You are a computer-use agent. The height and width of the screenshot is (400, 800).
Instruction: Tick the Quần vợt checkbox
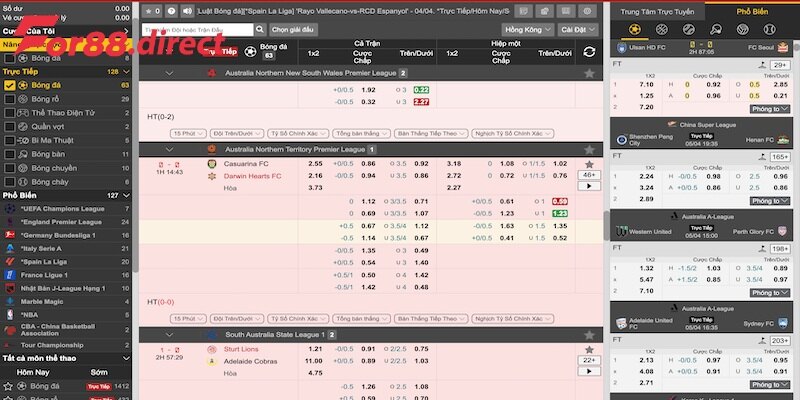(10, 127)
